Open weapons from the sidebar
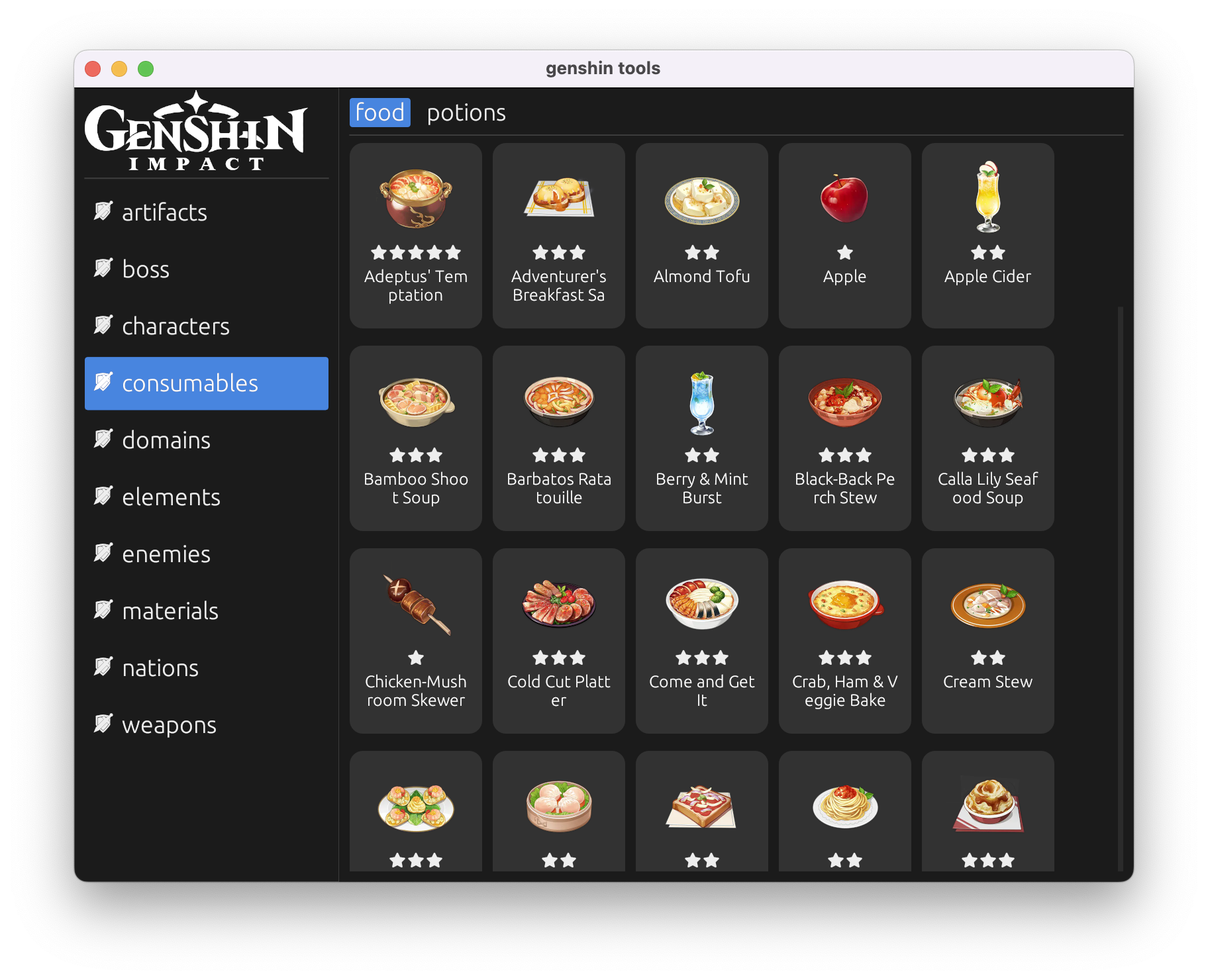The width and height of the screenshot is (1208, 980). [x=207, y=725]
